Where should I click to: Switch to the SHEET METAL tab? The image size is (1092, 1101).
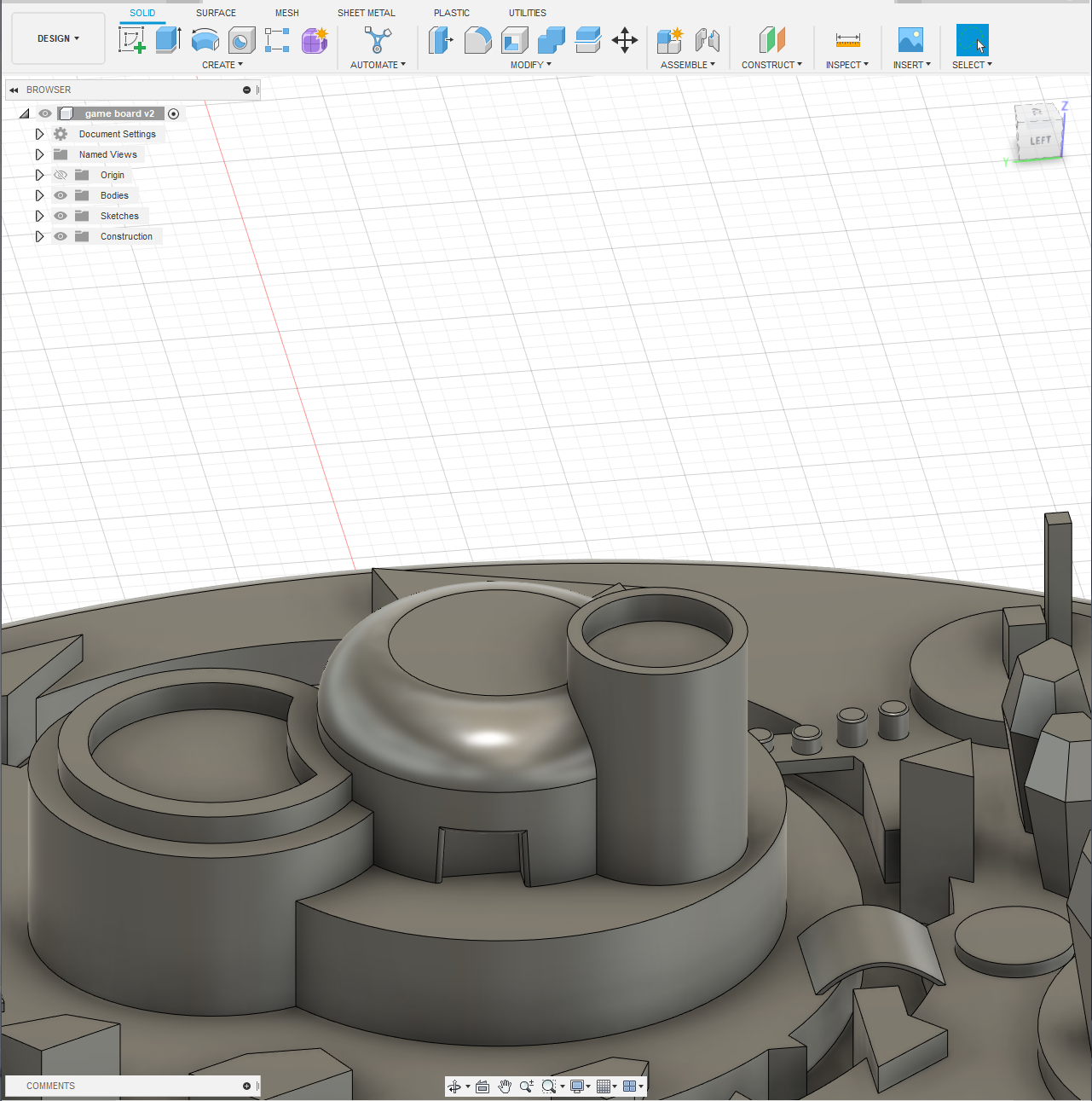point(366,13)
